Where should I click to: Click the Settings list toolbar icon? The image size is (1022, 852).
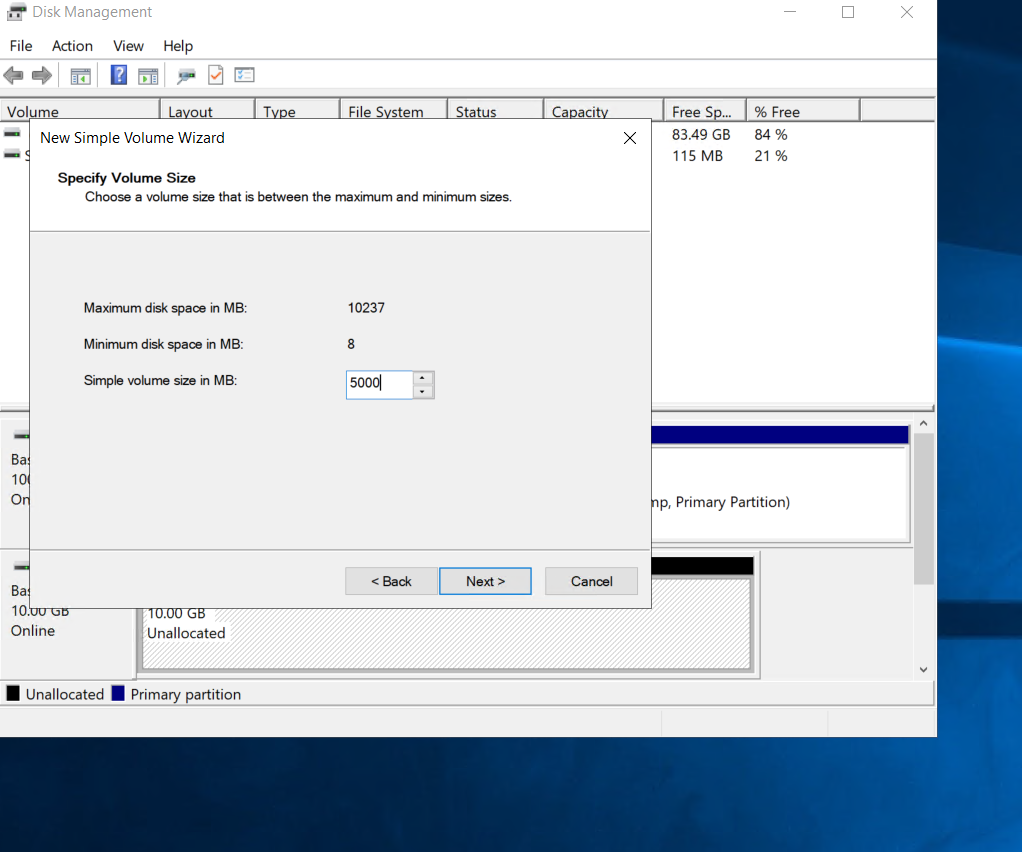[244, 76]
